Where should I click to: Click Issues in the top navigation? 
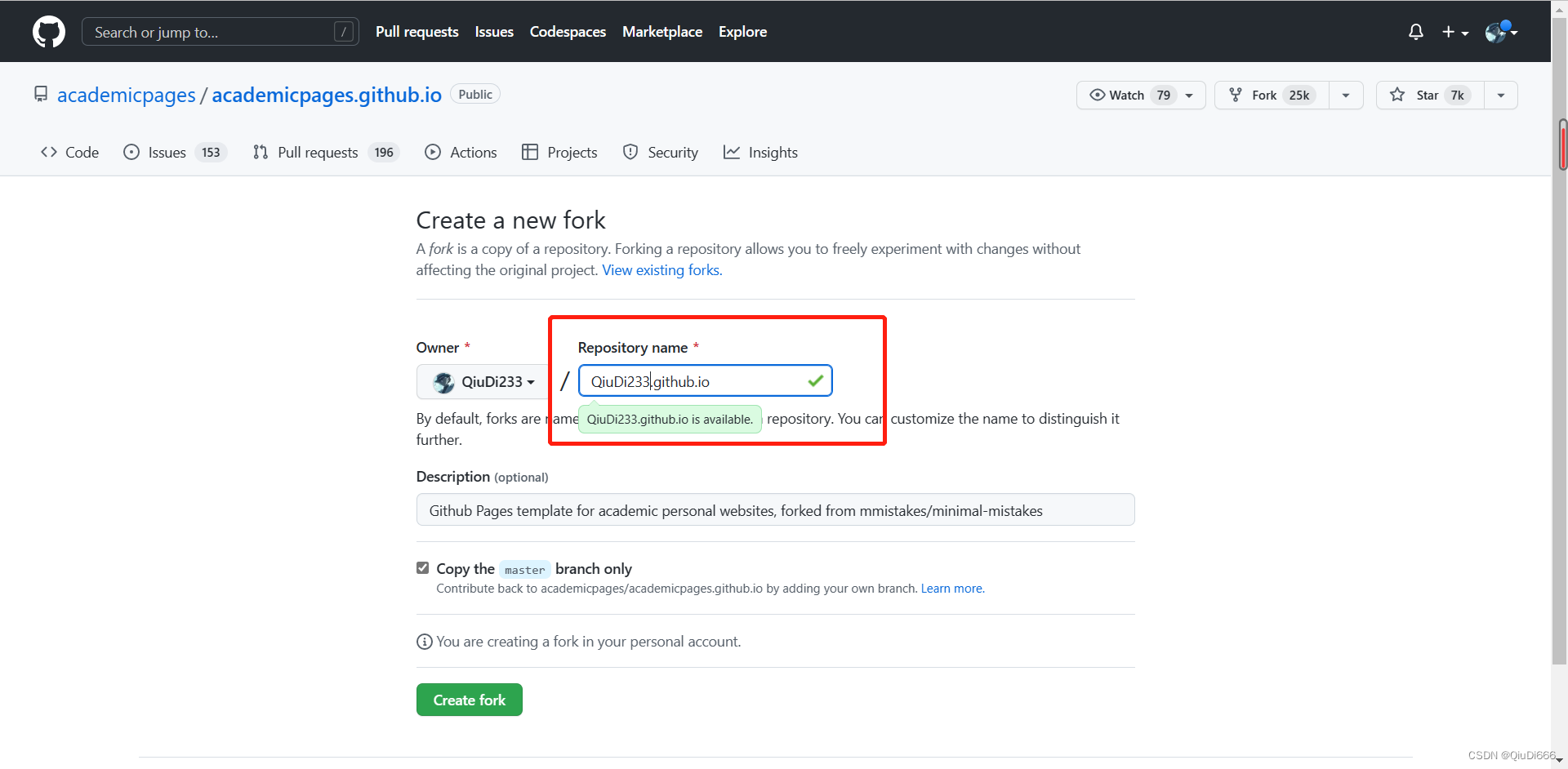(x=494, y=32)
